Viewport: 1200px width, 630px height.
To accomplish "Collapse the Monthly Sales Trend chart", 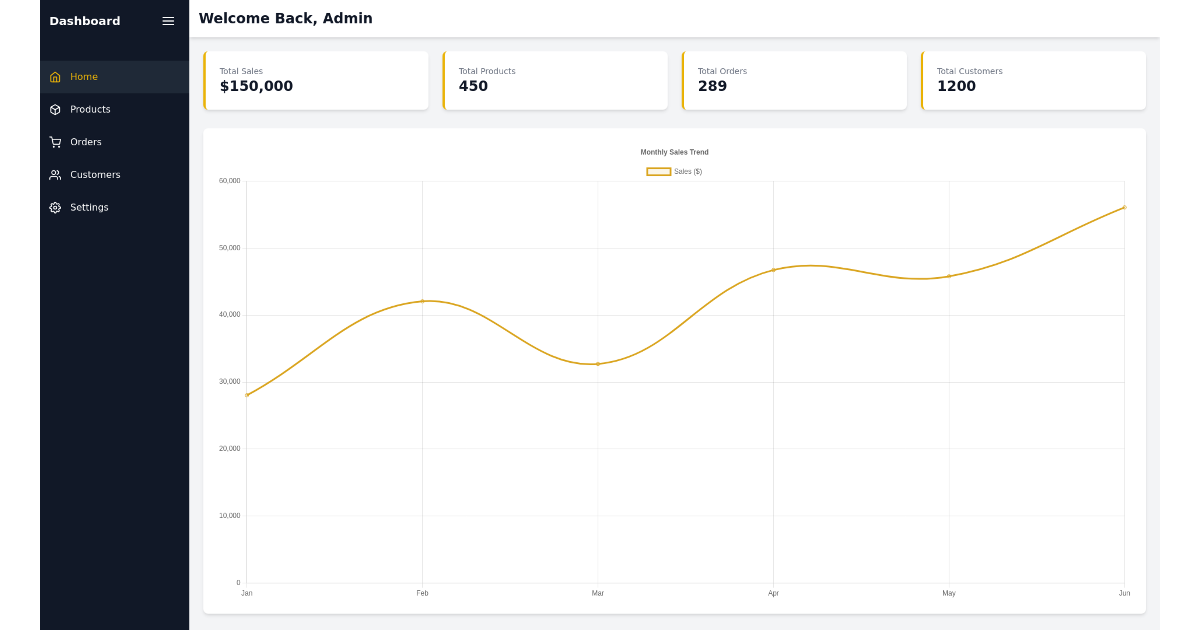I will [674, 151].
